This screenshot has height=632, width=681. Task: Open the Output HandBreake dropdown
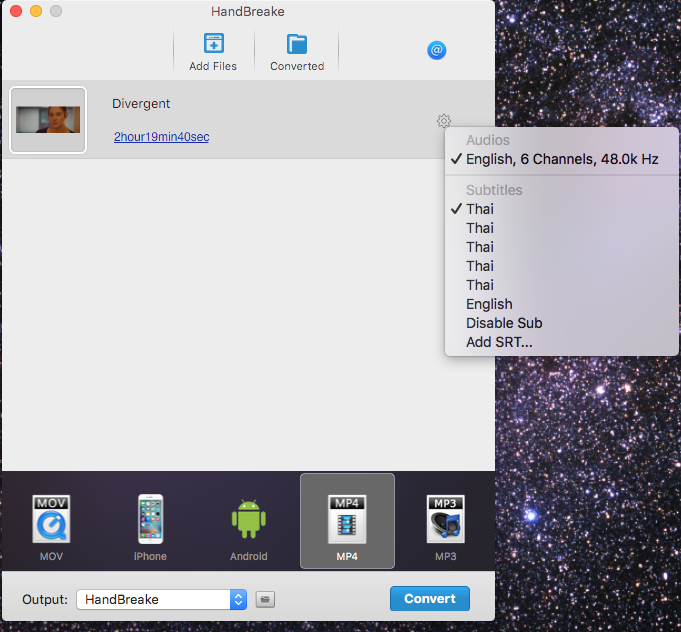pos(162,599)
